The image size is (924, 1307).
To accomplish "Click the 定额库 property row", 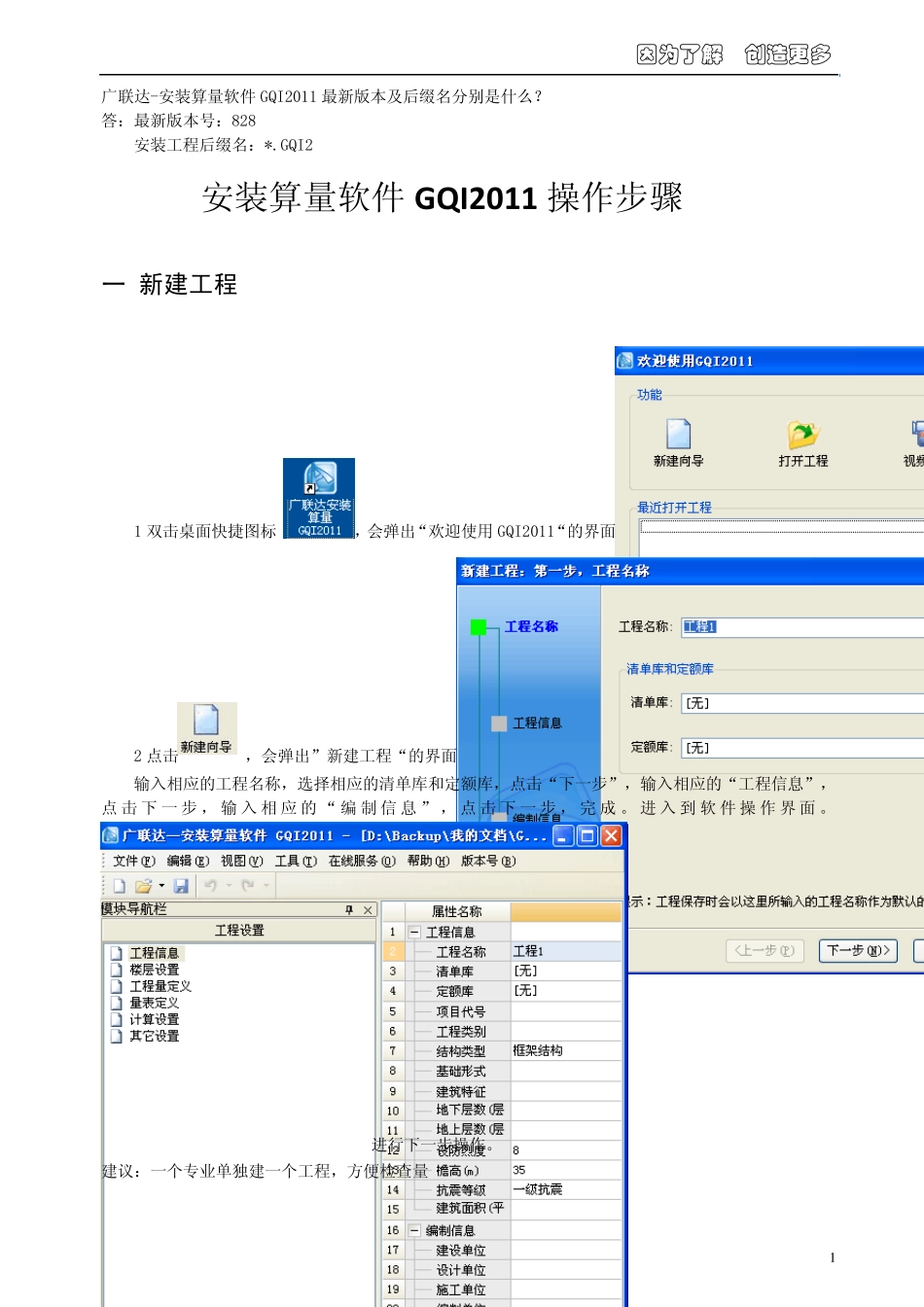I will [x=502, y=991].
